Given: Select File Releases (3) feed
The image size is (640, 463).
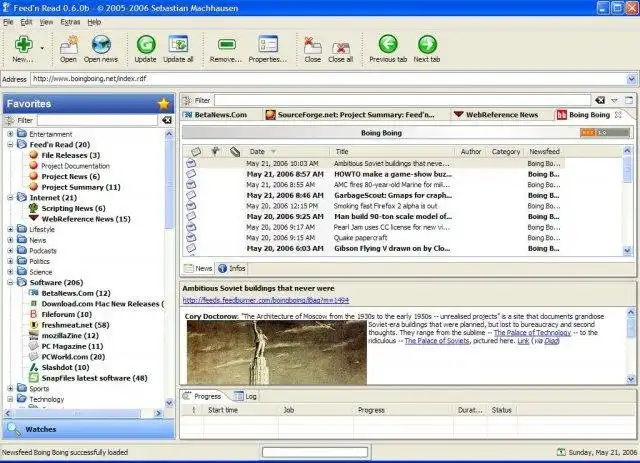Looking at the screenshot, I should [70, 155].
